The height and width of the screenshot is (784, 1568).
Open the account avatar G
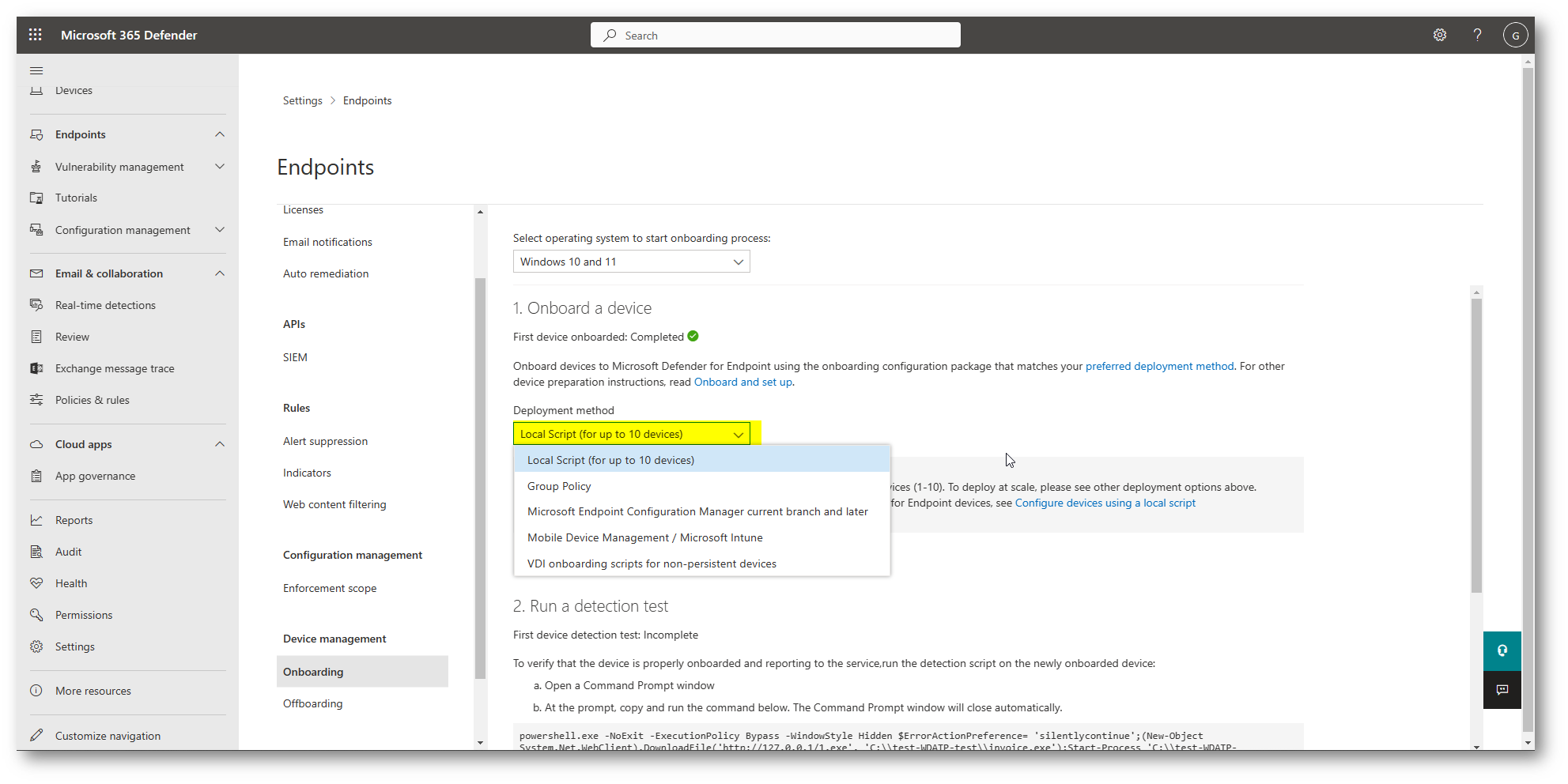[x=1515, y=35]
